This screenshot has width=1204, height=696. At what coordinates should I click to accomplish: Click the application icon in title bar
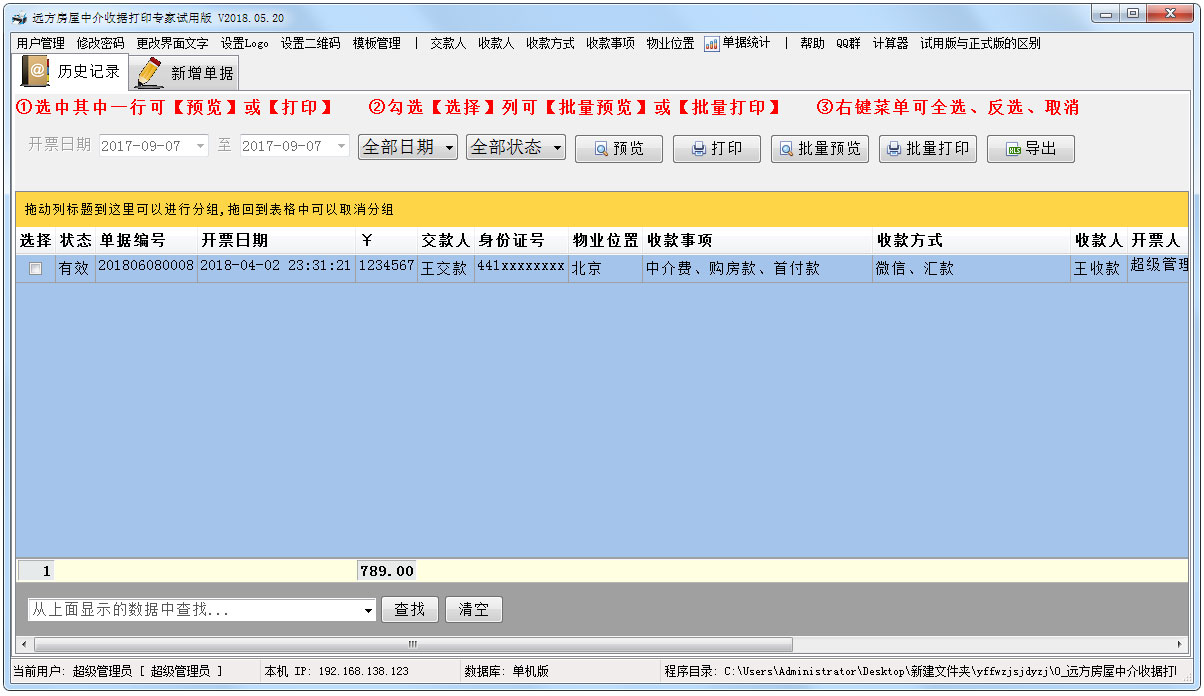pyautogui.click(x=19, y=18)
